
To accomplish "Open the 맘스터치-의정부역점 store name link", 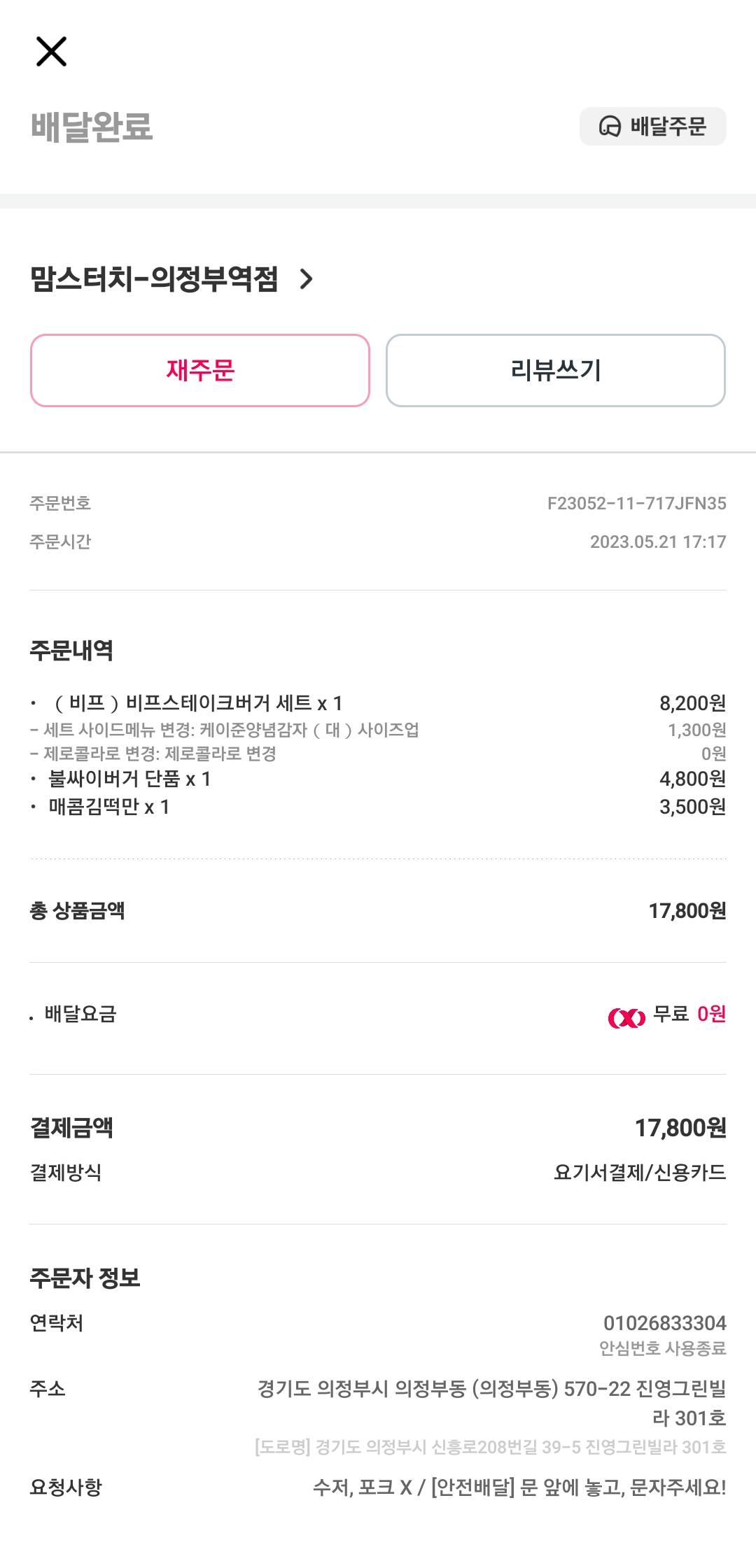I will click(x=154, y=279).
